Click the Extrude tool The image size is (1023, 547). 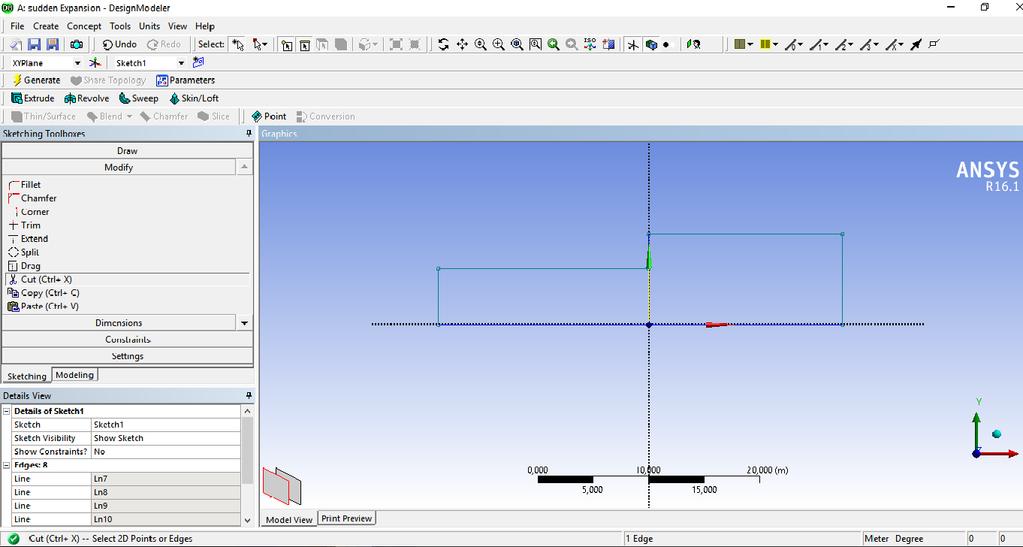pos(33,99)
